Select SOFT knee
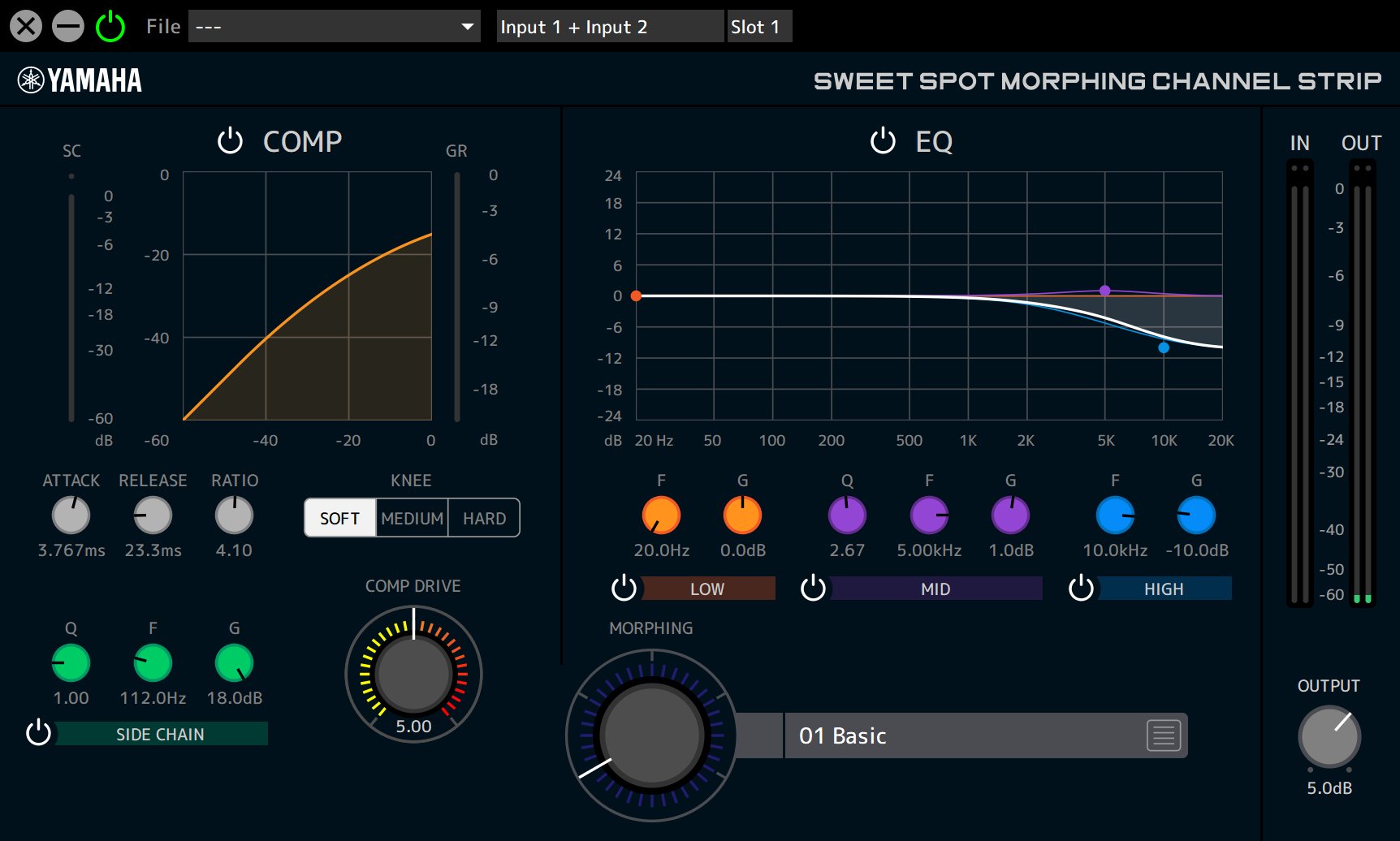1400x841 pixels. 339,518
